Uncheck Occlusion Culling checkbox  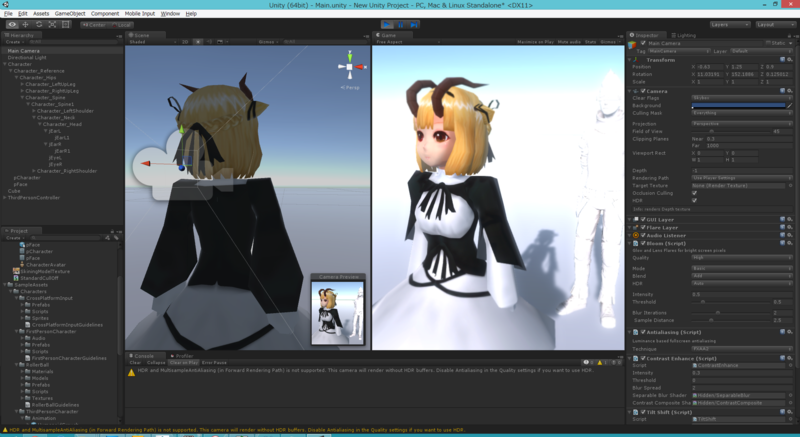694,193
